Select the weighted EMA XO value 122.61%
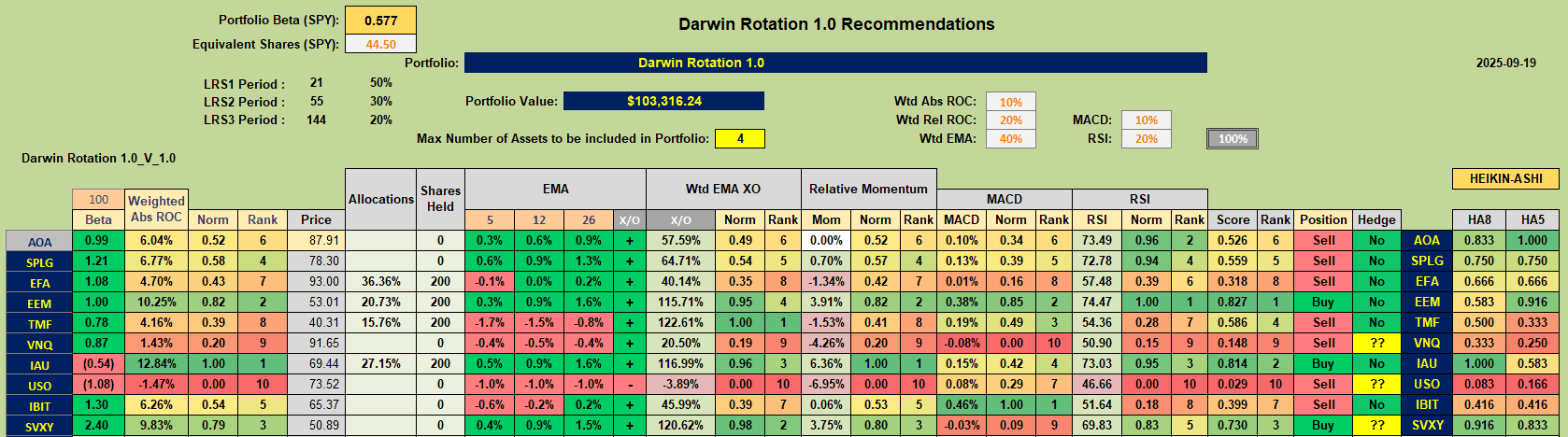 (680, 322)
